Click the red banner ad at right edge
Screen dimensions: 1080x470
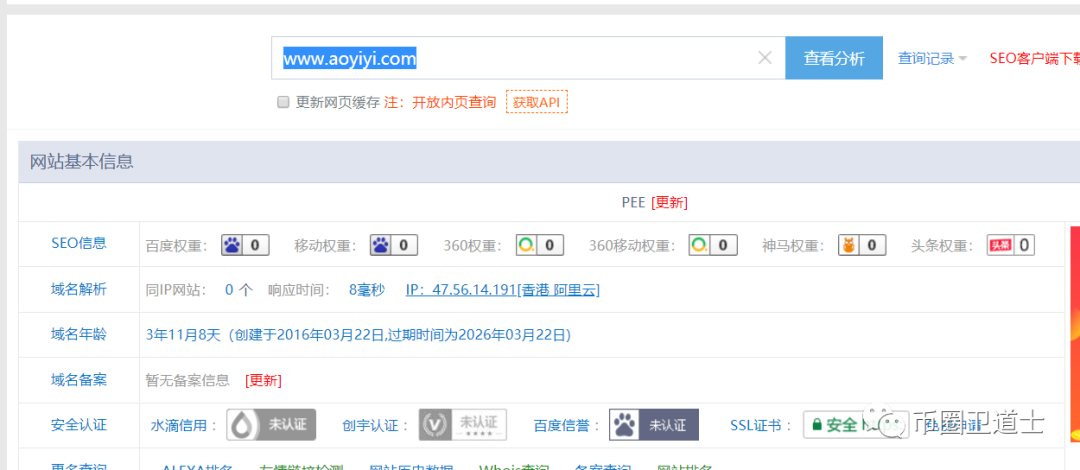click(1074, 334)
